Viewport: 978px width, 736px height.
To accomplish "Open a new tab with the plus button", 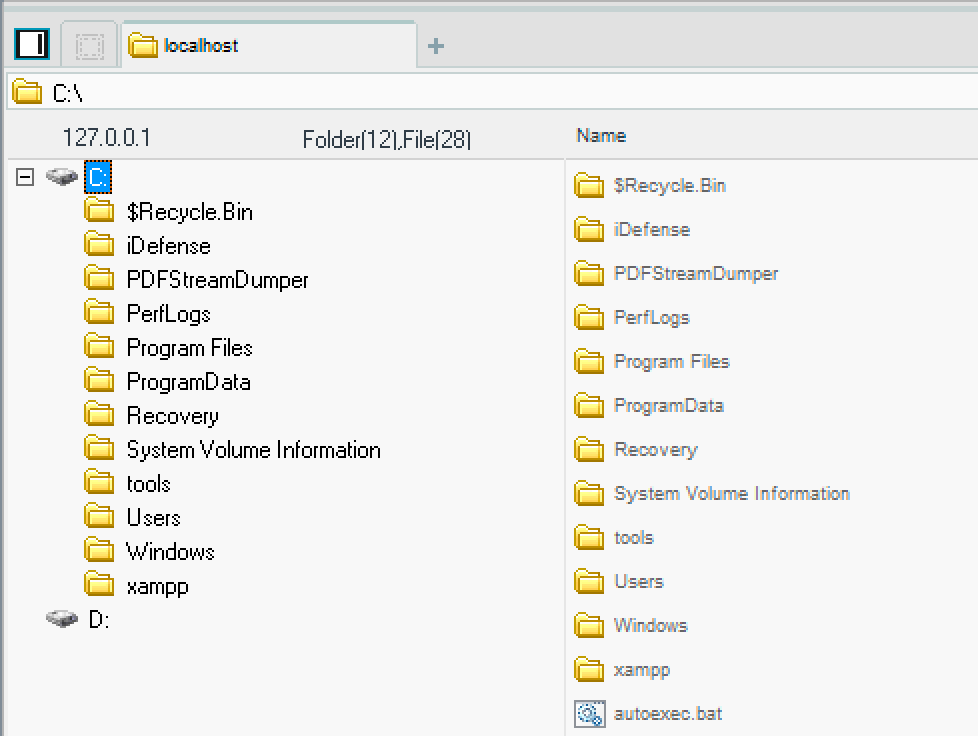I will (x=435, y=44).
